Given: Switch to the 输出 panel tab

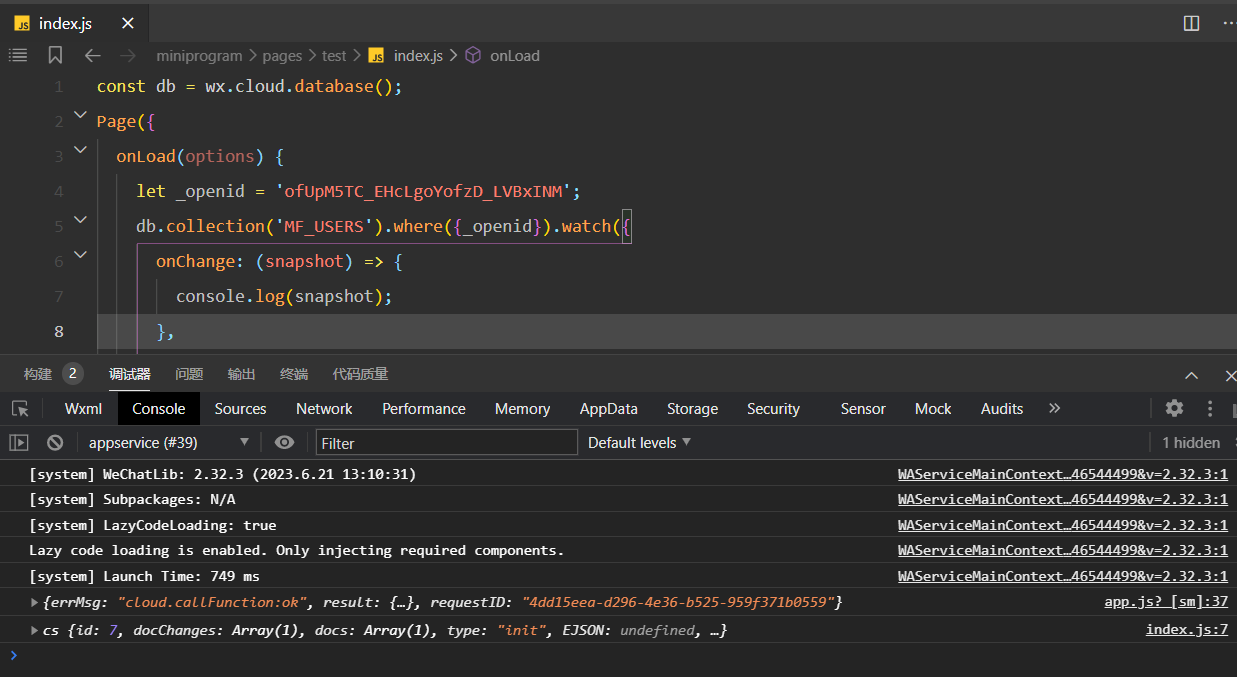Looking at the screenshot, I should 241,374.
